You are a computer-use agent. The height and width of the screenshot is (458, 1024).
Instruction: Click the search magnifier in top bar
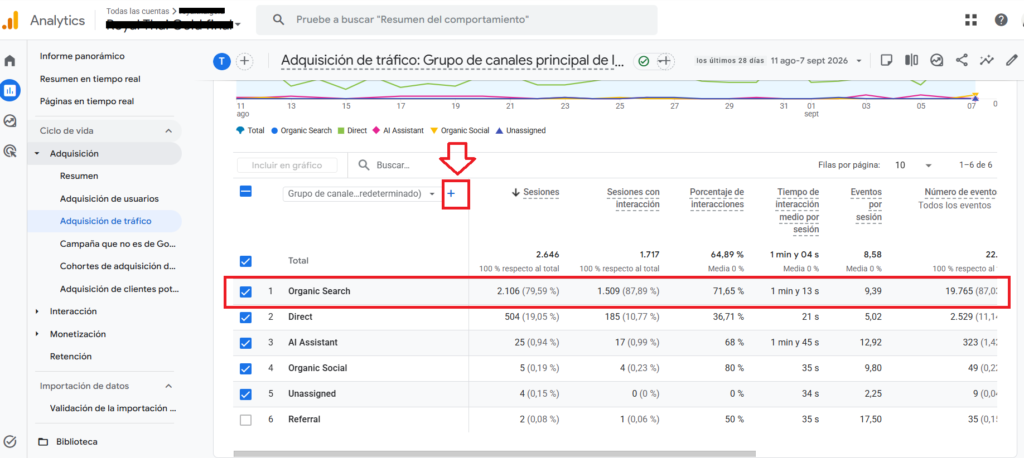tap(279, 20)
